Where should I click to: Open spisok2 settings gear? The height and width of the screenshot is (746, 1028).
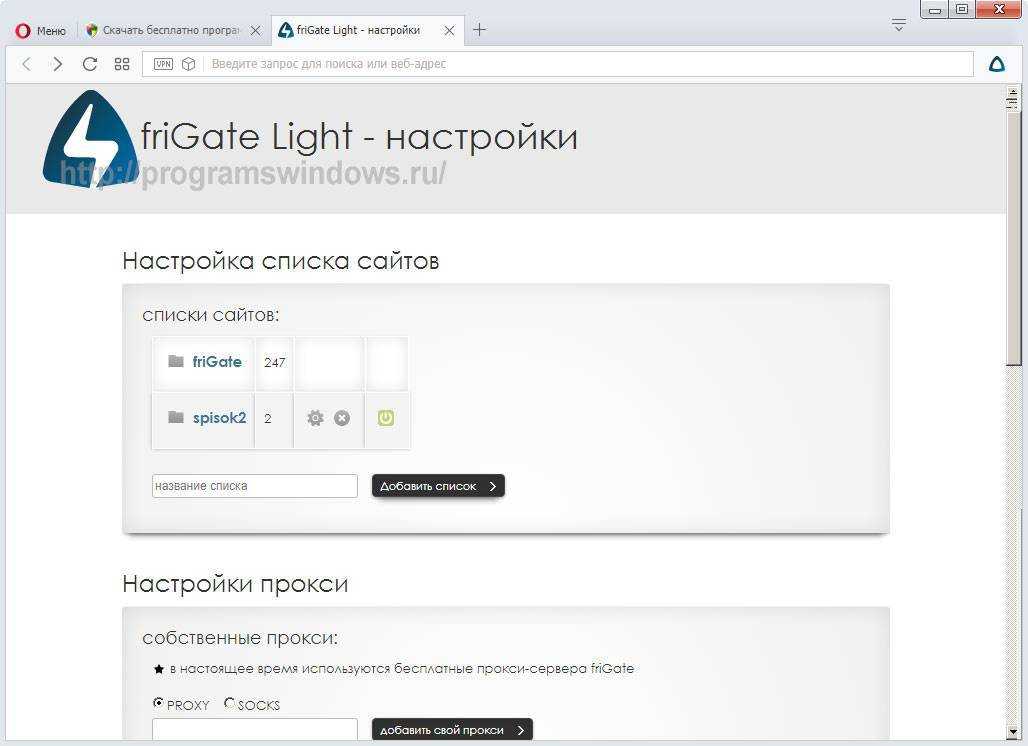[315, 418]
